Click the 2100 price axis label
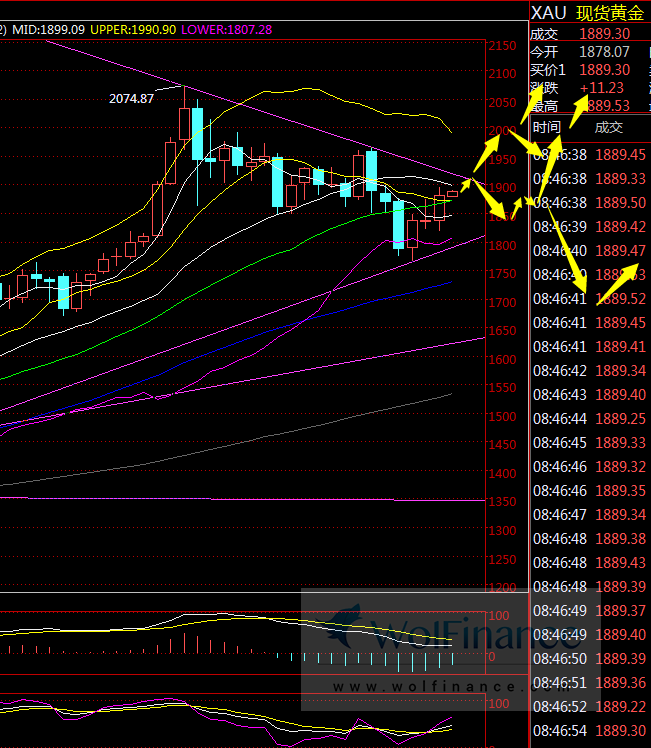Screen dimensions: 651x748 click(502, 73)
